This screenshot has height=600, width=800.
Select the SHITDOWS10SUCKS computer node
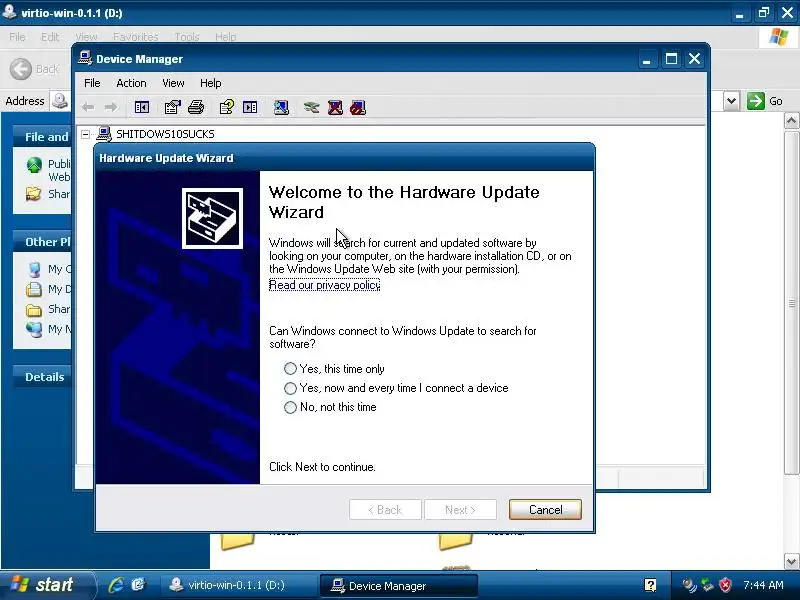(x=165, y=134)
